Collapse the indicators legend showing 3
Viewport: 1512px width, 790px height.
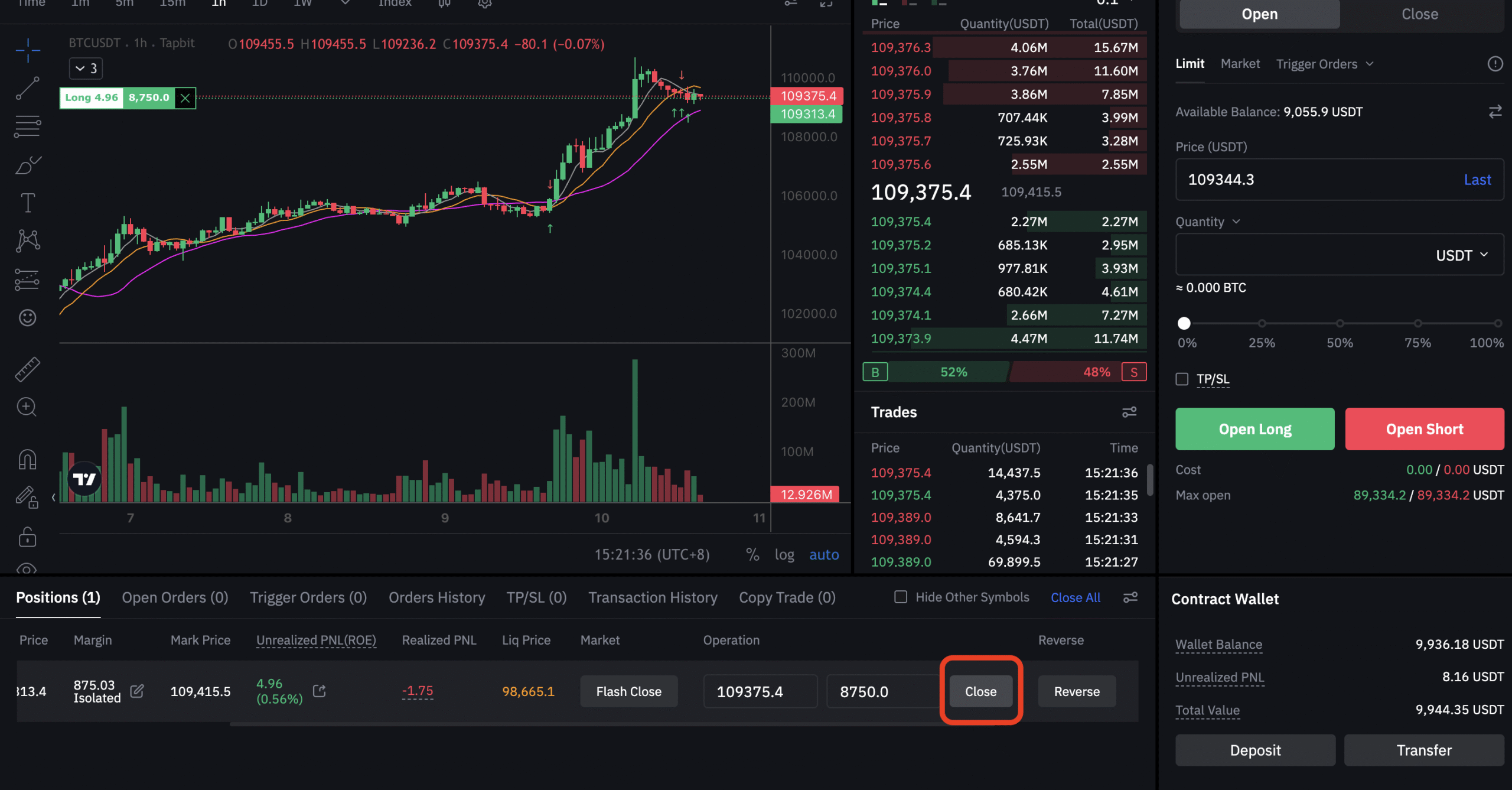click(x=86, y=69)
